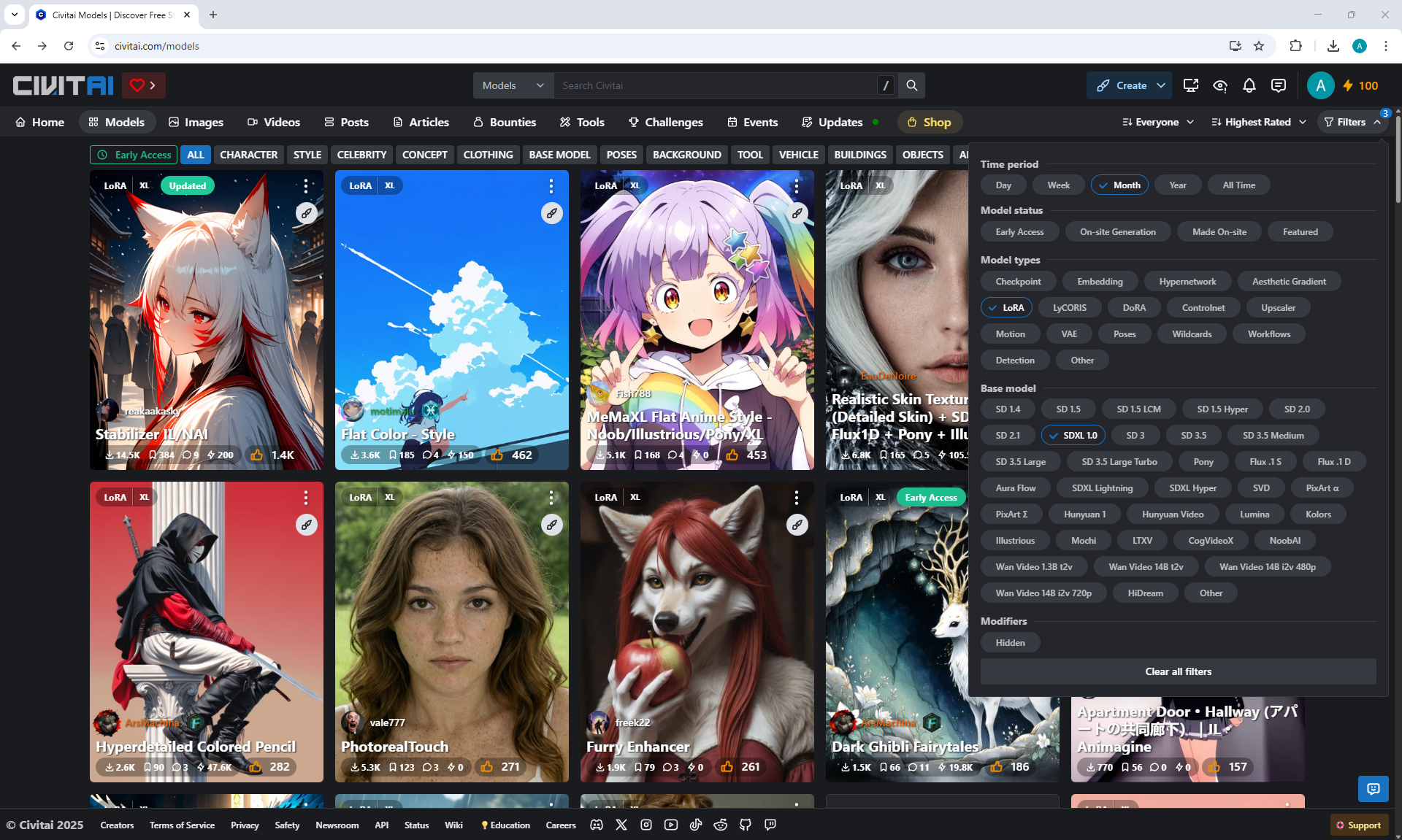This screenshot has width=1402, height=840.
Task: Open the Discord icon in footer
Action: (x=597, y=825)
